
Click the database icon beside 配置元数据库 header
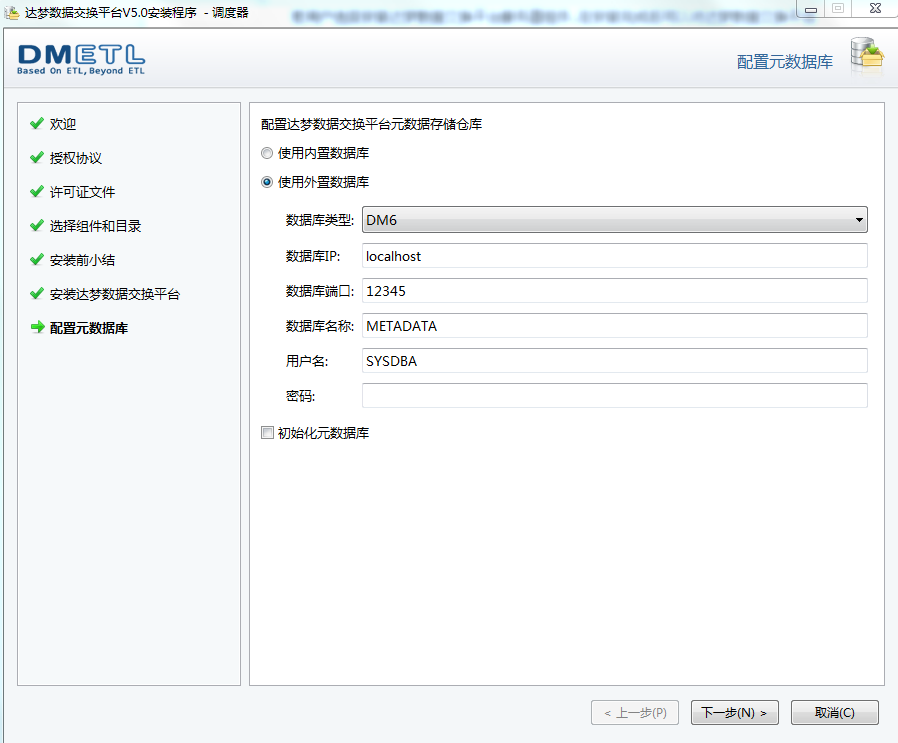point(867,56)
